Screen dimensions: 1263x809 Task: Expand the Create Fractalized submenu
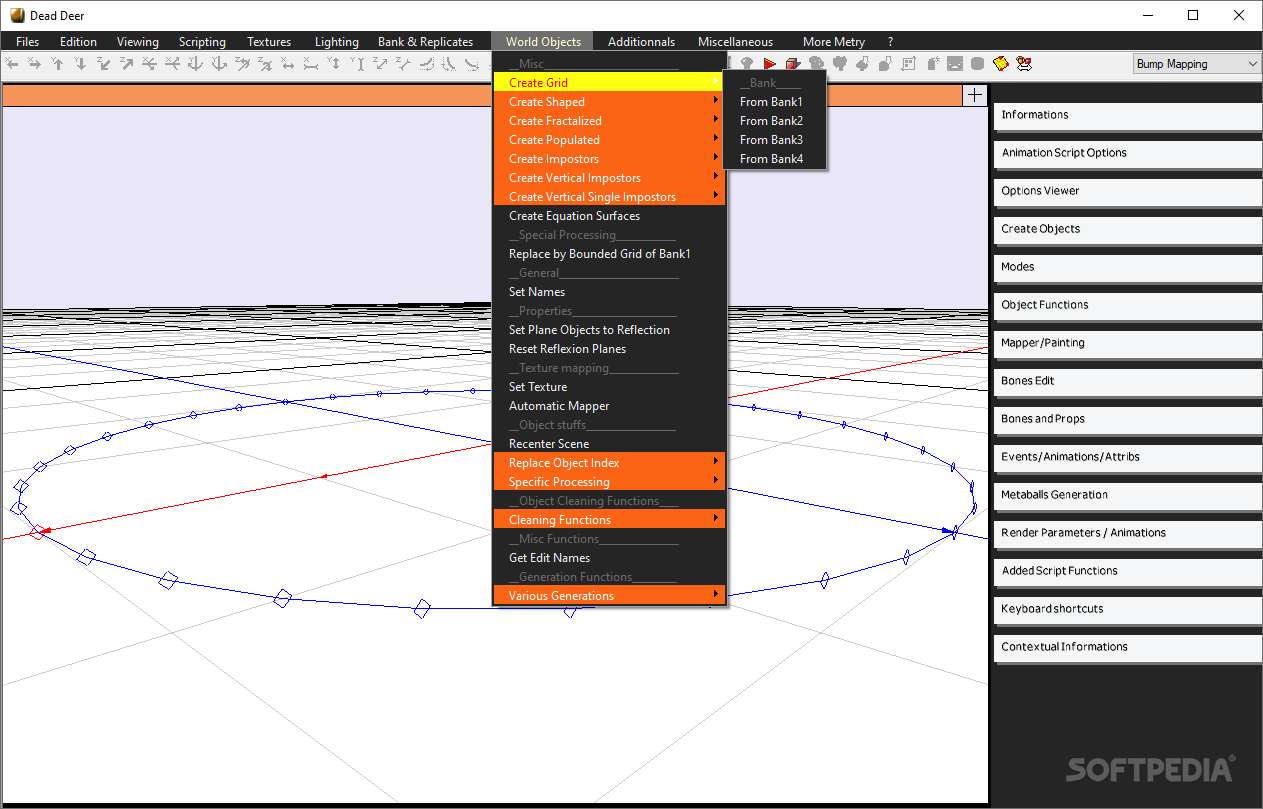tap(610, 121)
